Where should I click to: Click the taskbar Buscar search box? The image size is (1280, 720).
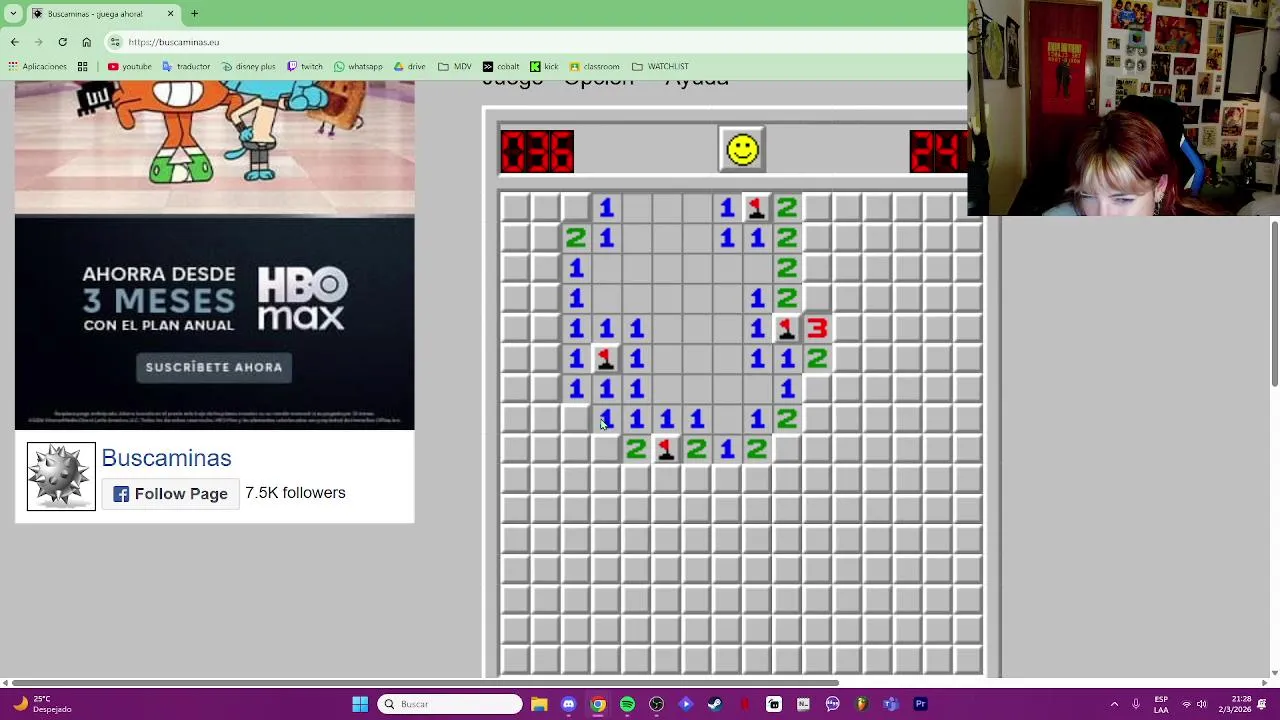(450, 704)
